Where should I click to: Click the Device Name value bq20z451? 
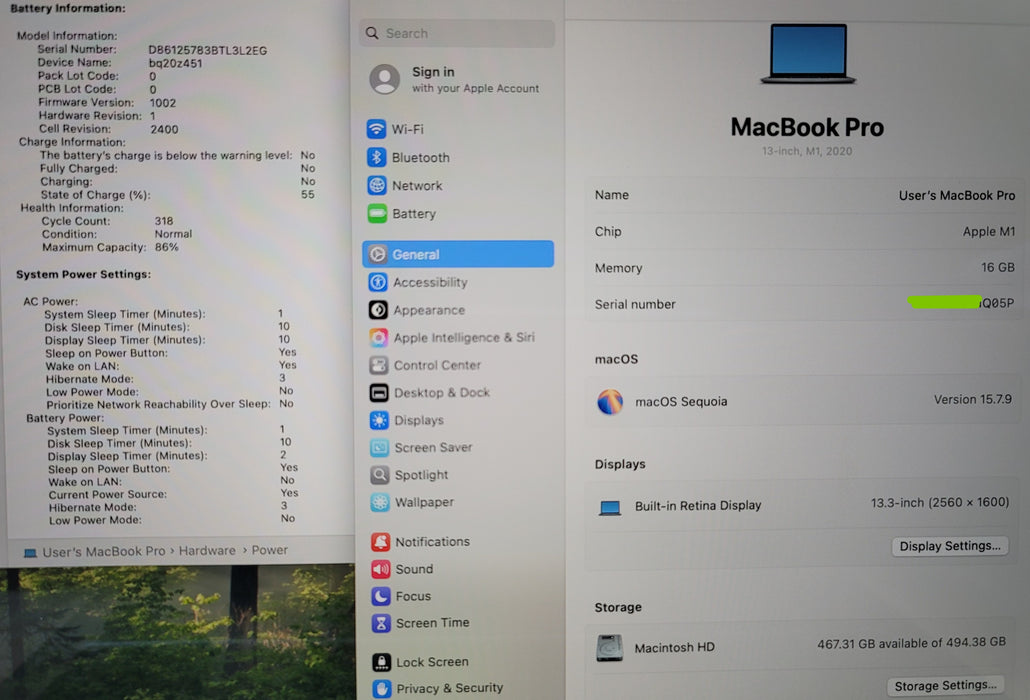pyautogui.click(x=175, y=64)
